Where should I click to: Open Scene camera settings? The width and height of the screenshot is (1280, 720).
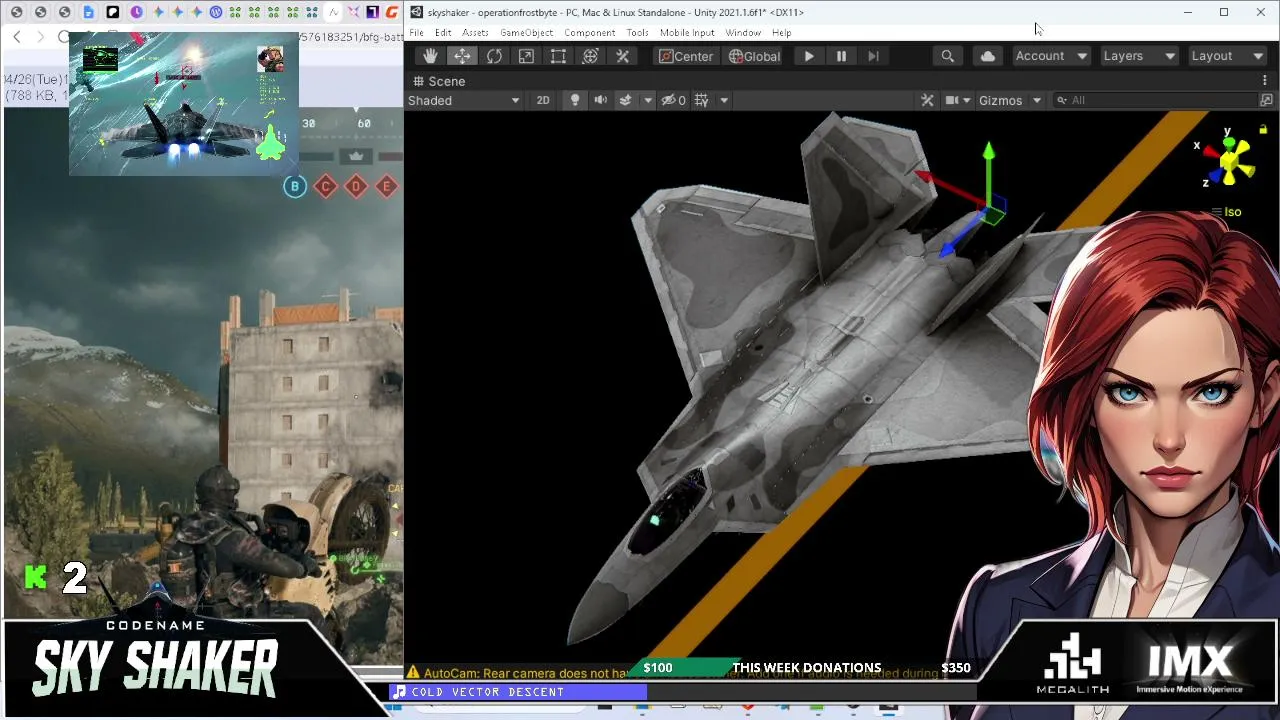pos(957,100)
